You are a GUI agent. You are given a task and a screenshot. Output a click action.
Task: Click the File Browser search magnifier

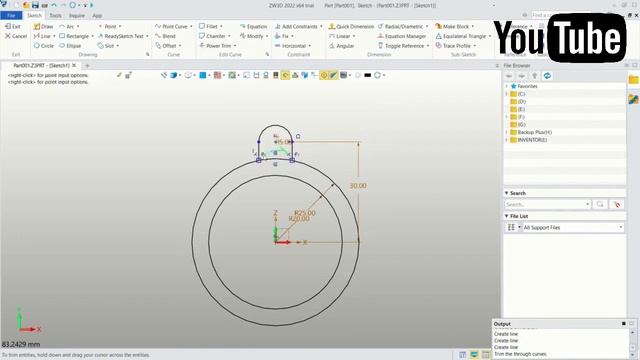pyautogui.click(x=600, y=204)
